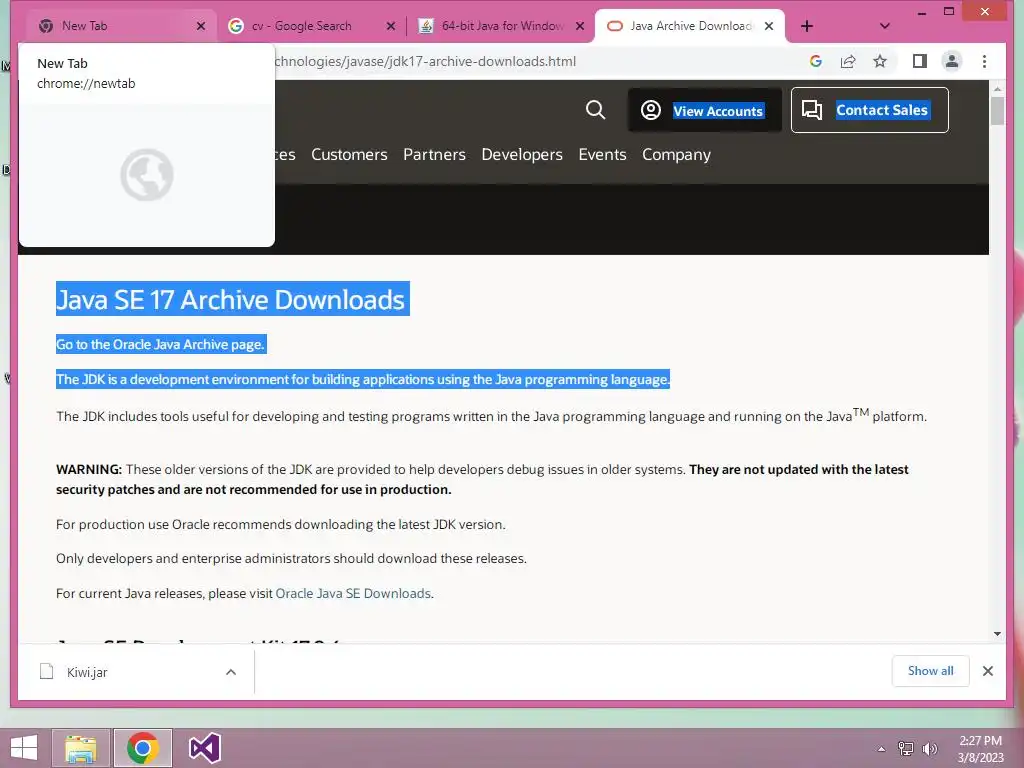Switch to the cv - Google Search tab
Image resolution: width=1024 pixels, height=768 pixels.
(x=312, y=26)
